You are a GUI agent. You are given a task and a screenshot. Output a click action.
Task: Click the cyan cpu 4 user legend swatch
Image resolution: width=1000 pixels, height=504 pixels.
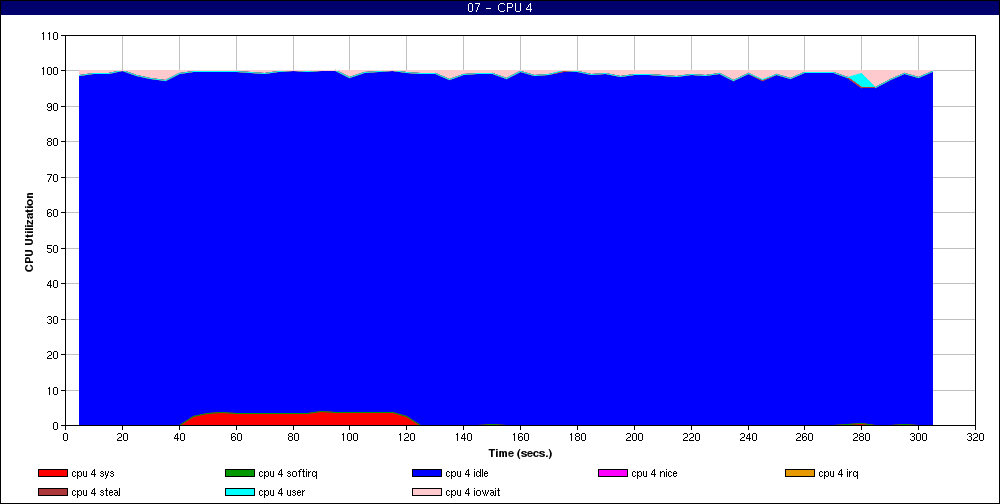click(x=240, y=493)
